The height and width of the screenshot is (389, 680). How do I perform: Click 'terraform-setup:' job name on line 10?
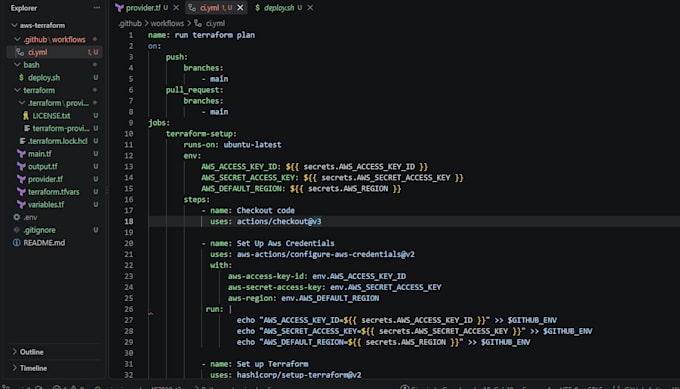(201, 134)
